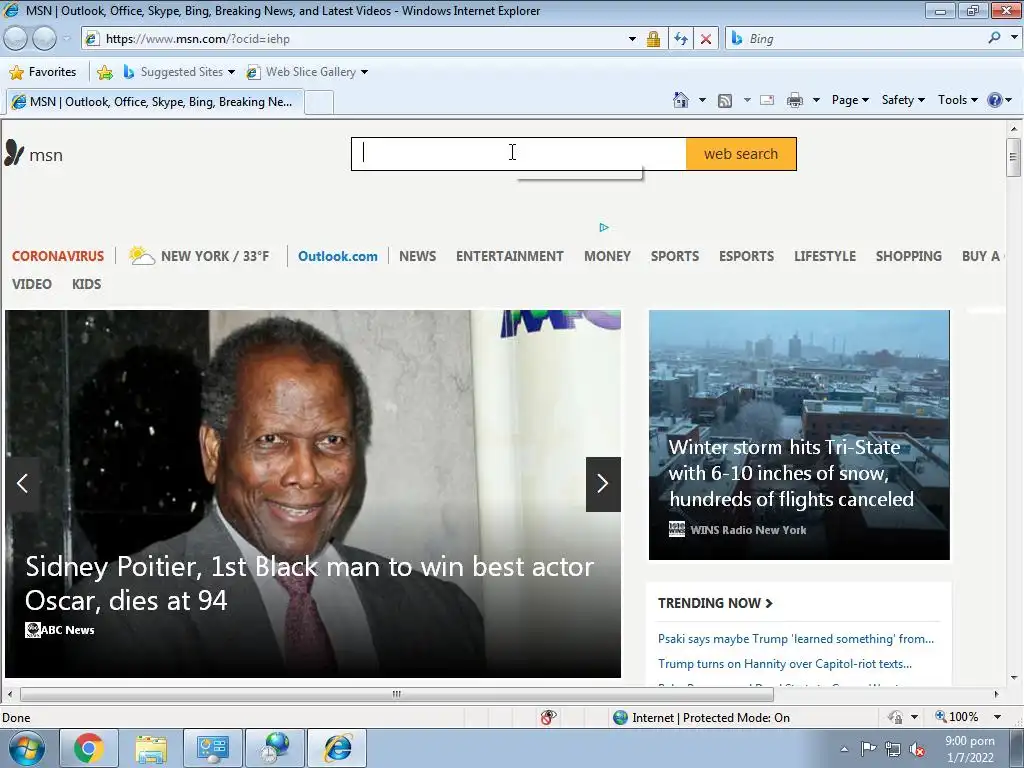Screen dimensions: 1024x768
Task: Show previous slide in headline carousel
Action: tap(22, 483)
